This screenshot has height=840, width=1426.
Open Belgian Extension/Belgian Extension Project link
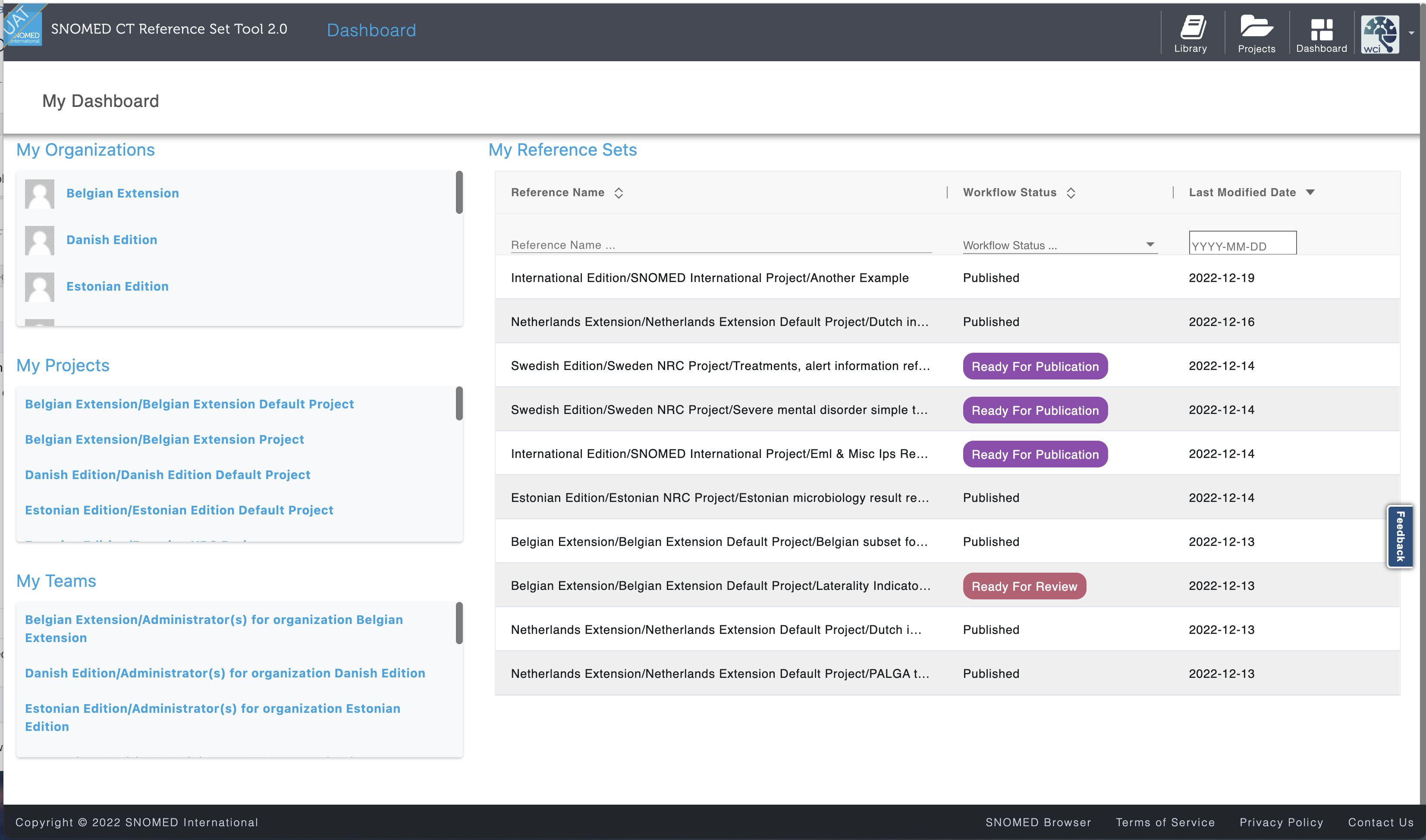pos(164,439)
